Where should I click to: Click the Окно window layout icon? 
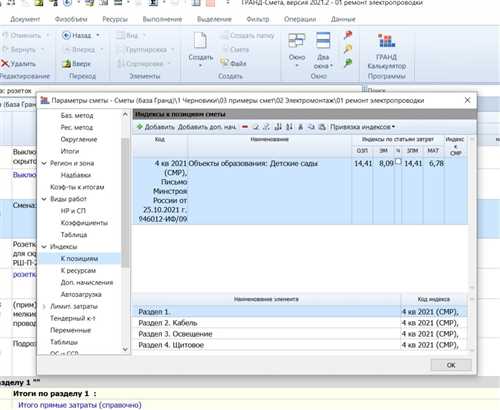297,41
